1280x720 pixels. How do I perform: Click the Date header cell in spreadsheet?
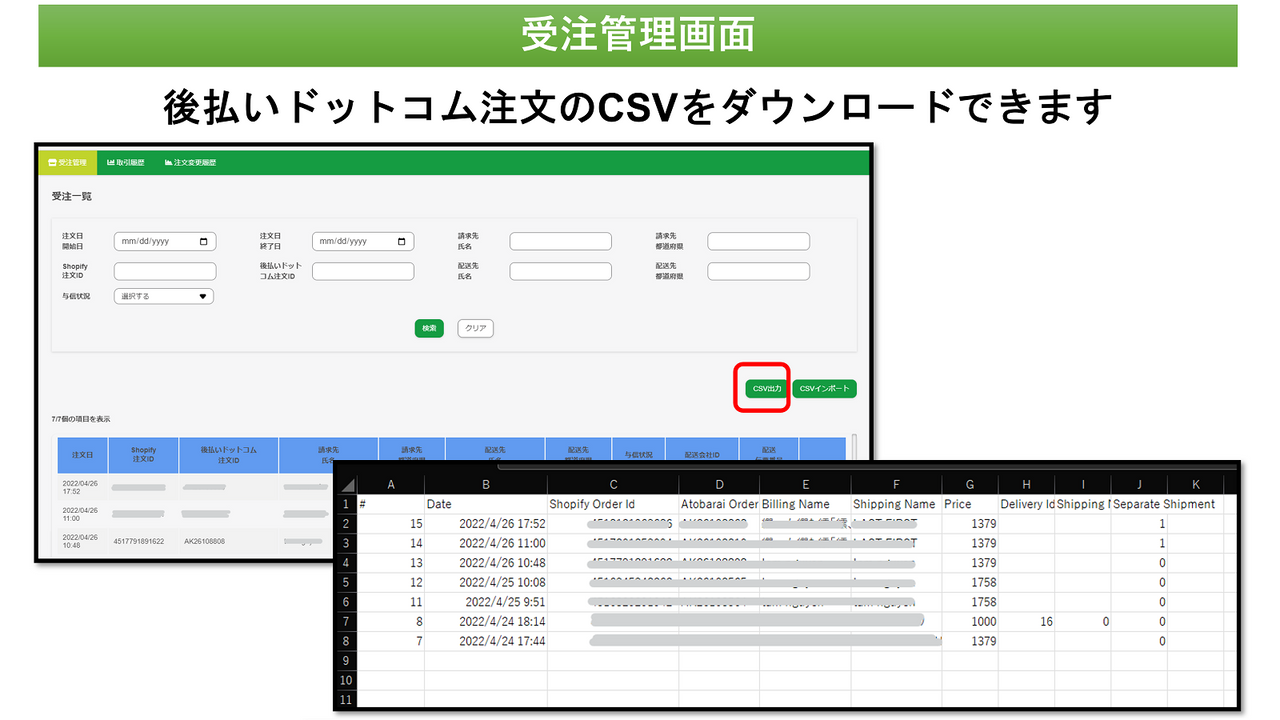[486, 504]
